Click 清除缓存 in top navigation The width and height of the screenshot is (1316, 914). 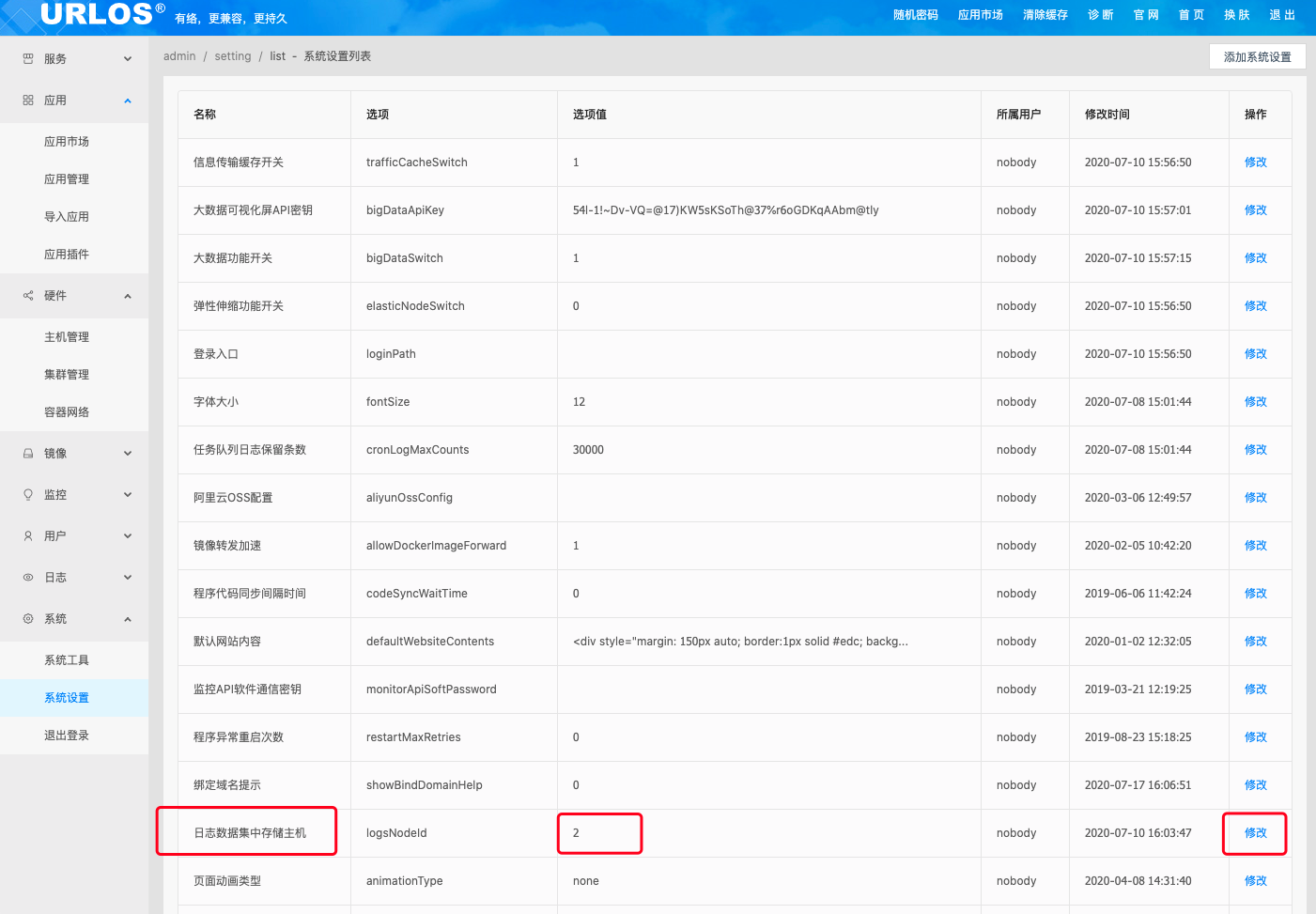coord(1045,15)
